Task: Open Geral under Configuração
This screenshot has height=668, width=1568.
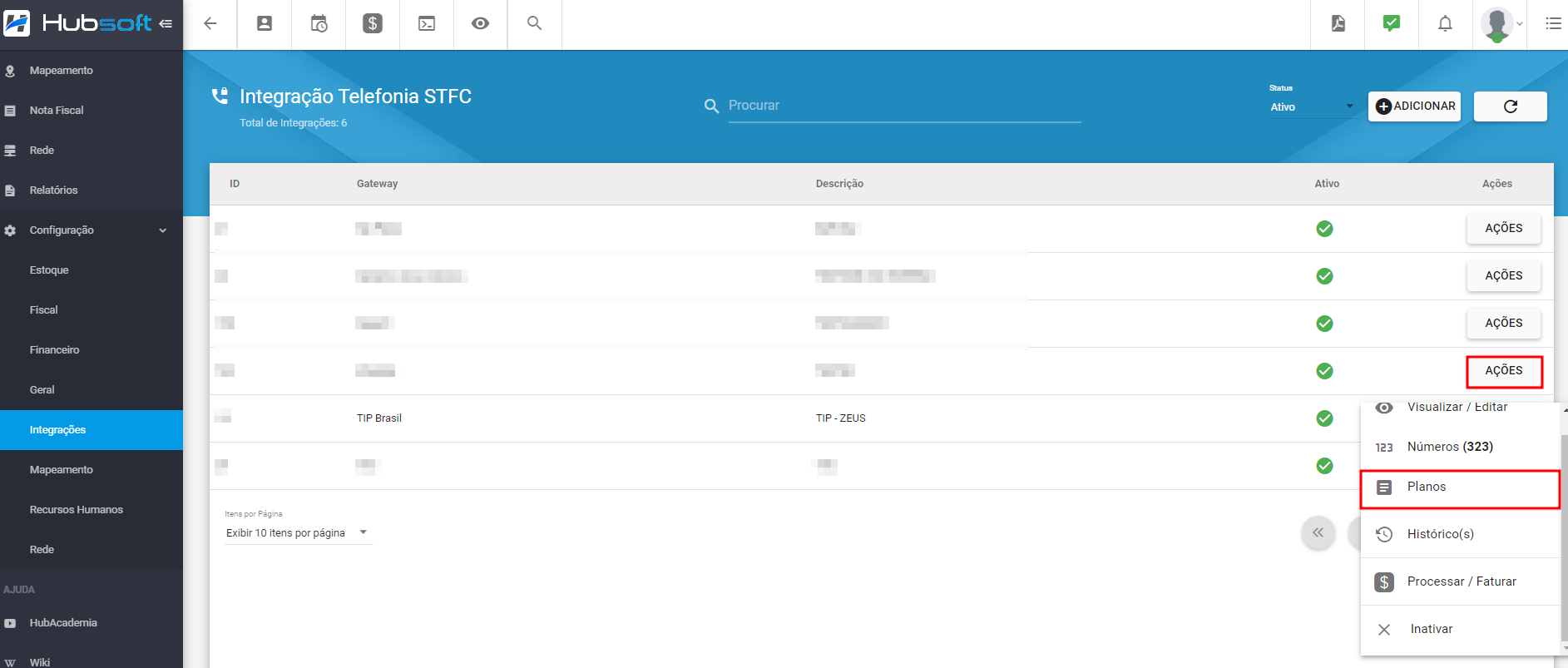Action: coord(92,390)
